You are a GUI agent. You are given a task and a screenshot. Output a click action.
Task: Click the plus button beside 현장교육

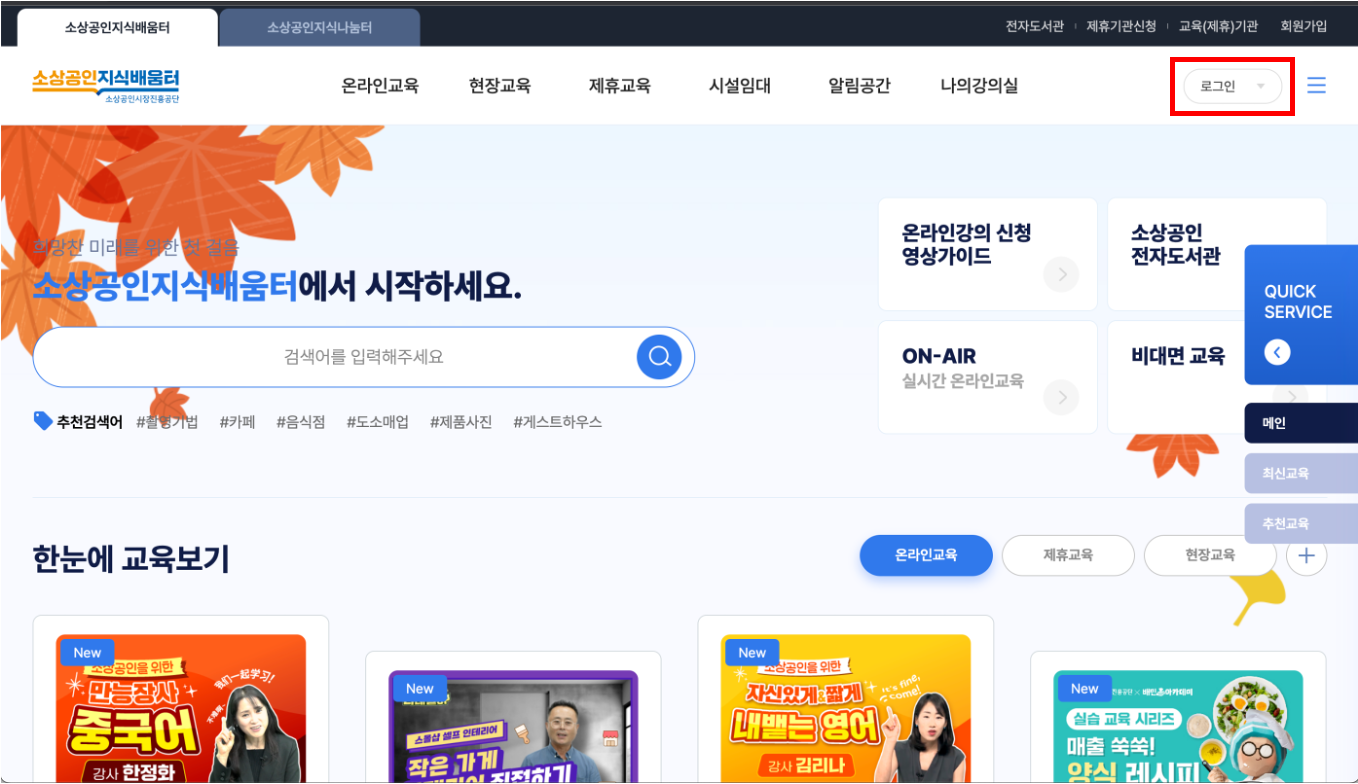point(1306,555)
